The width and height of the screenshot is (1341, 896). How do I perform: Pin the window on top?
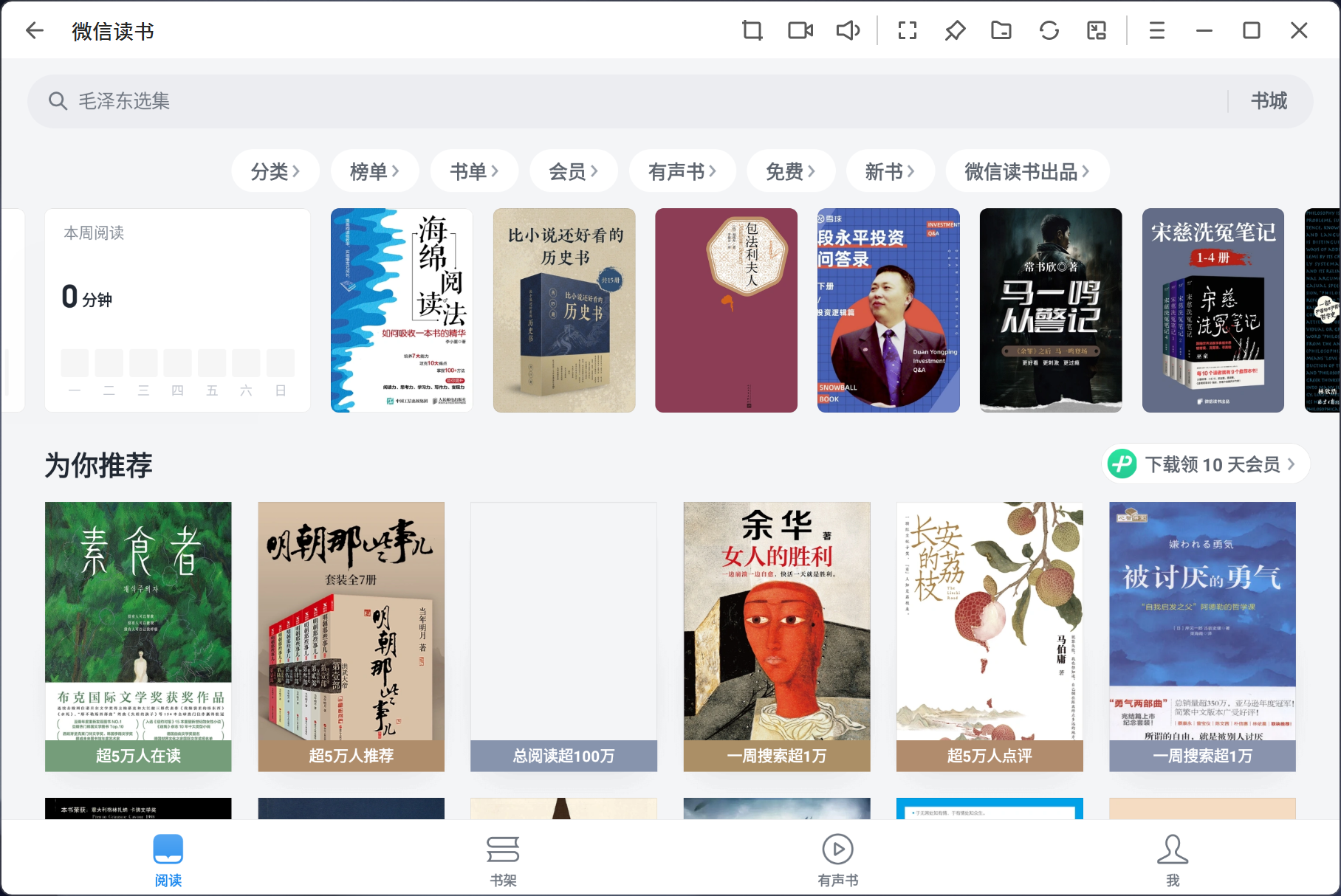955,30
